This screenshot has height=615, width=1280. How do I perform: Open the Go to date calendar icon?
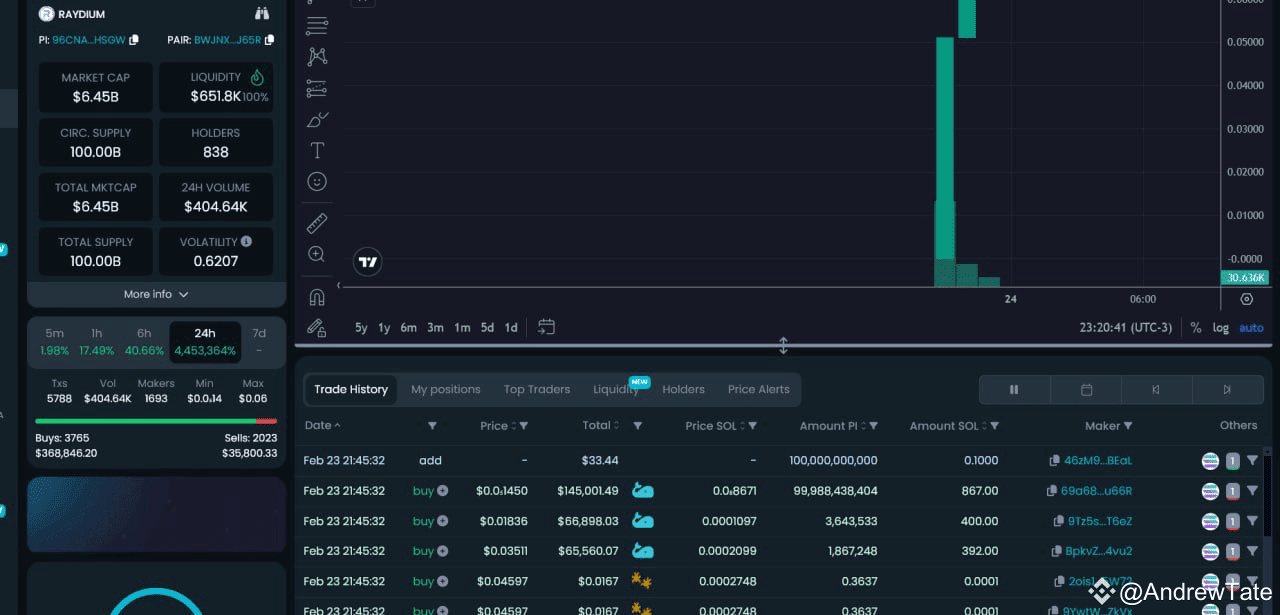546,327
